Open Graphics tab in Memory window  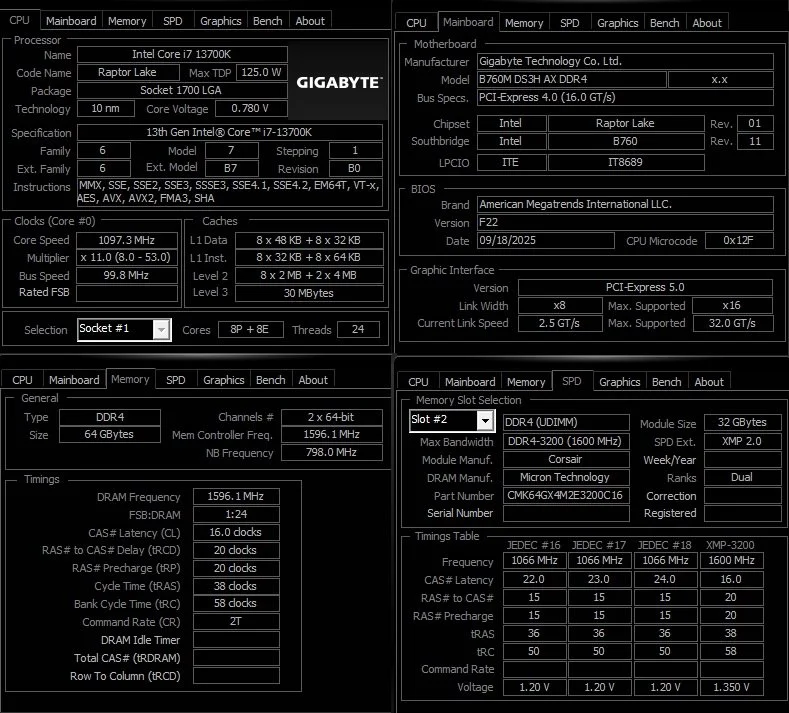point(223,380)
